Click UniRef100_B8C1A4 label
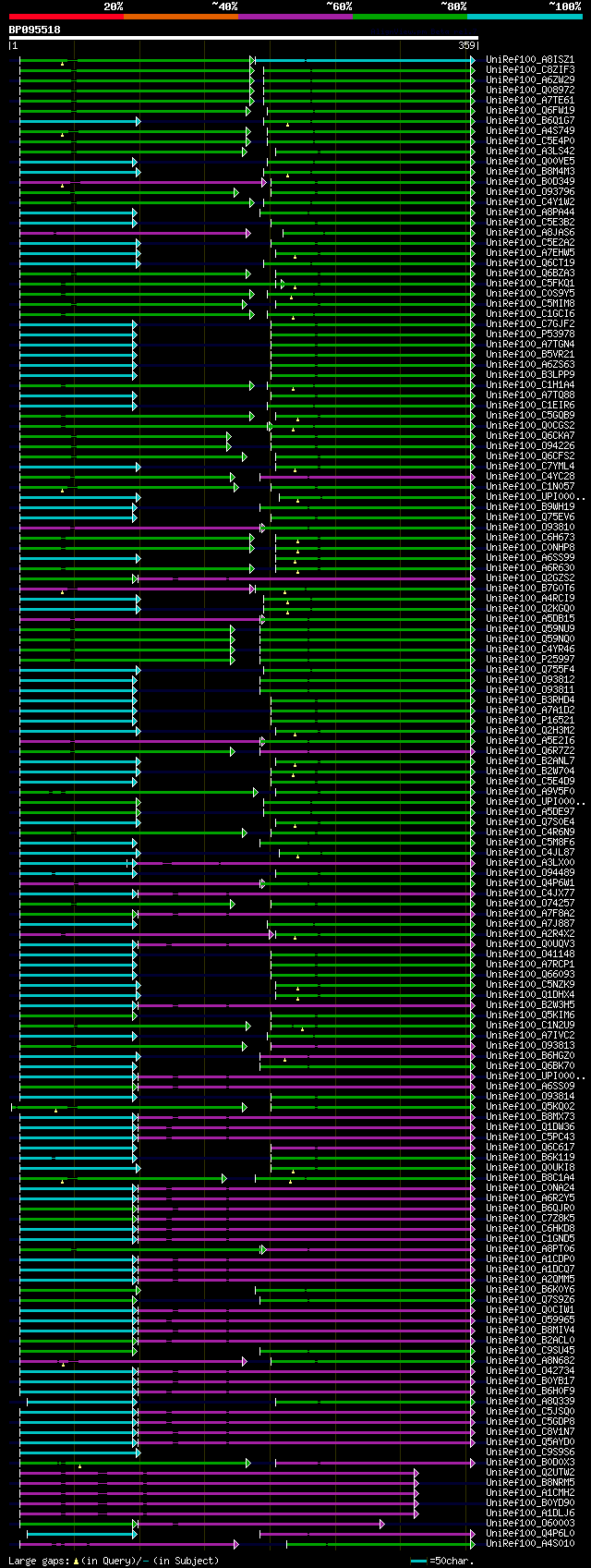Image resolution: width=591 pixels, height=1568 pixels. [530, 1177]
